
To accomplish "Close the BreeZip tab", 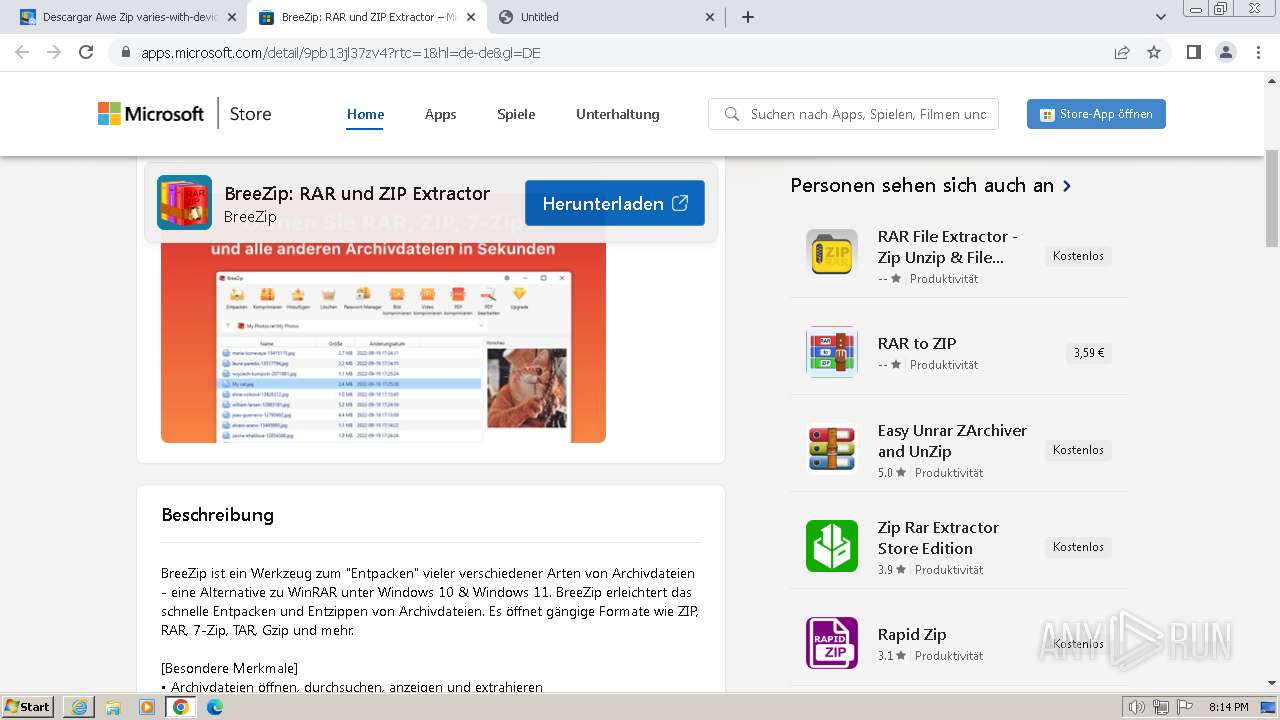I will [471, 17].
